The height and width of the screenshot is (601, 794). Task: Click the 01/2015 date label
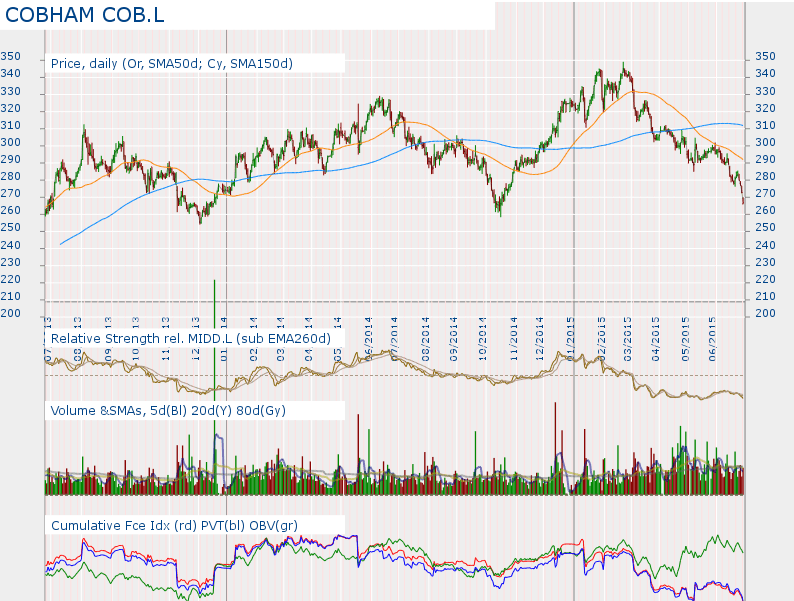coord(571,339)
